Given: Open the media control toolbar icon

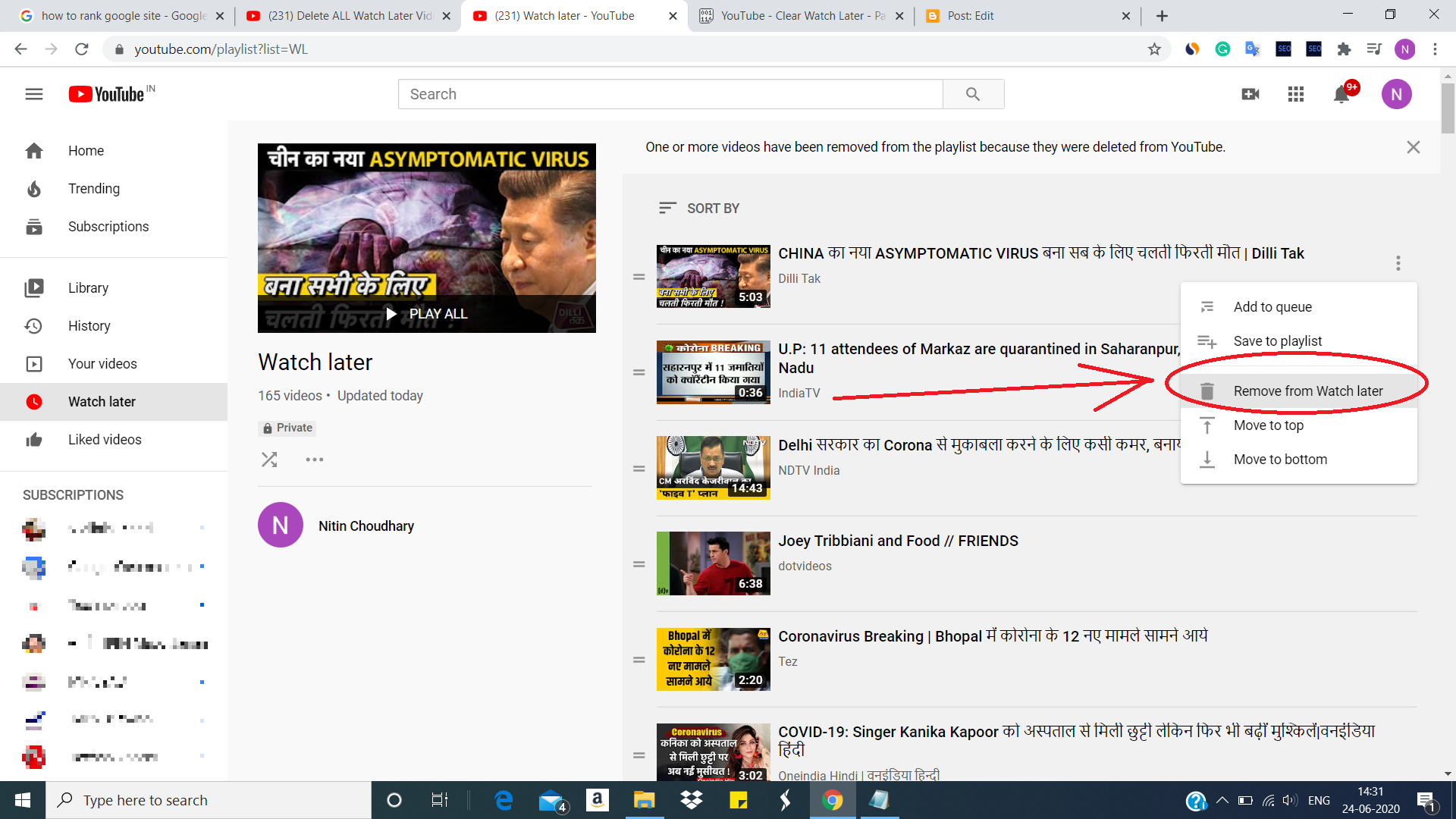Looking at the screenshot, I should pyautogui.click(x=1374, y=49).
